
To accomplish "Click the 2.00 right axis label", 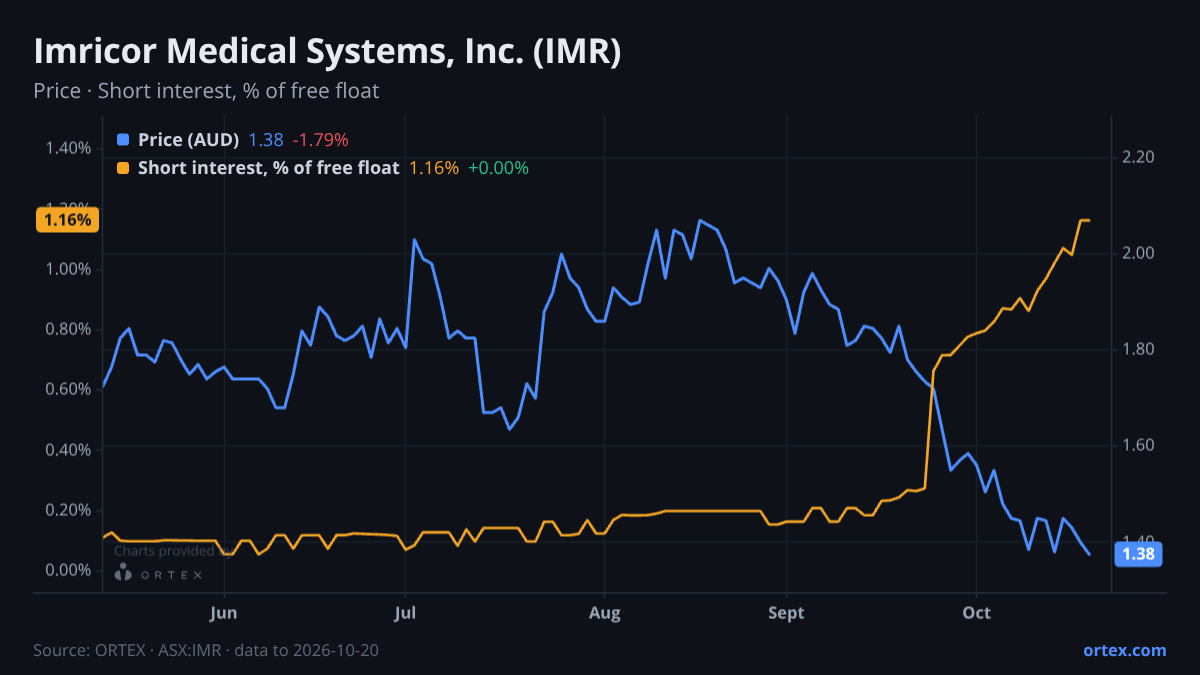I will 1139,253.
